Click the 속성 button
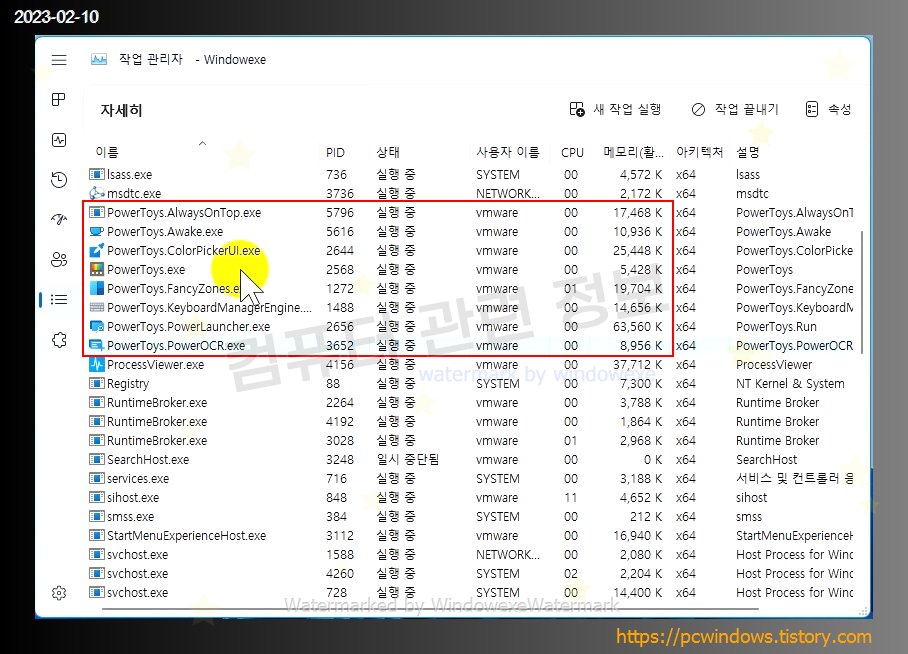Screen dimensions: 908x654 [x=829, y=109]
